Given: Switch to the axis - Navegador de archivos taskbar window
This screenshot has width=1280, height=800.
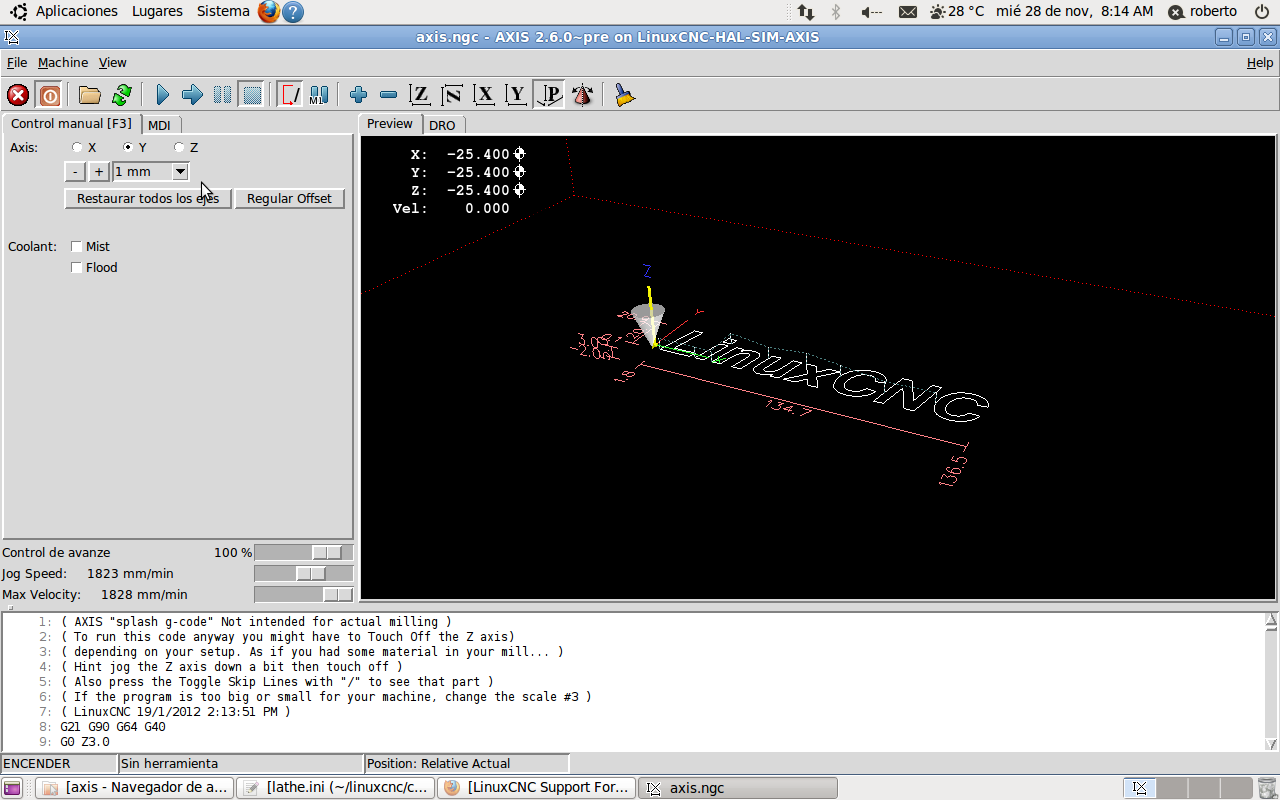Looking at the screenshot, I should pos(134,788).
